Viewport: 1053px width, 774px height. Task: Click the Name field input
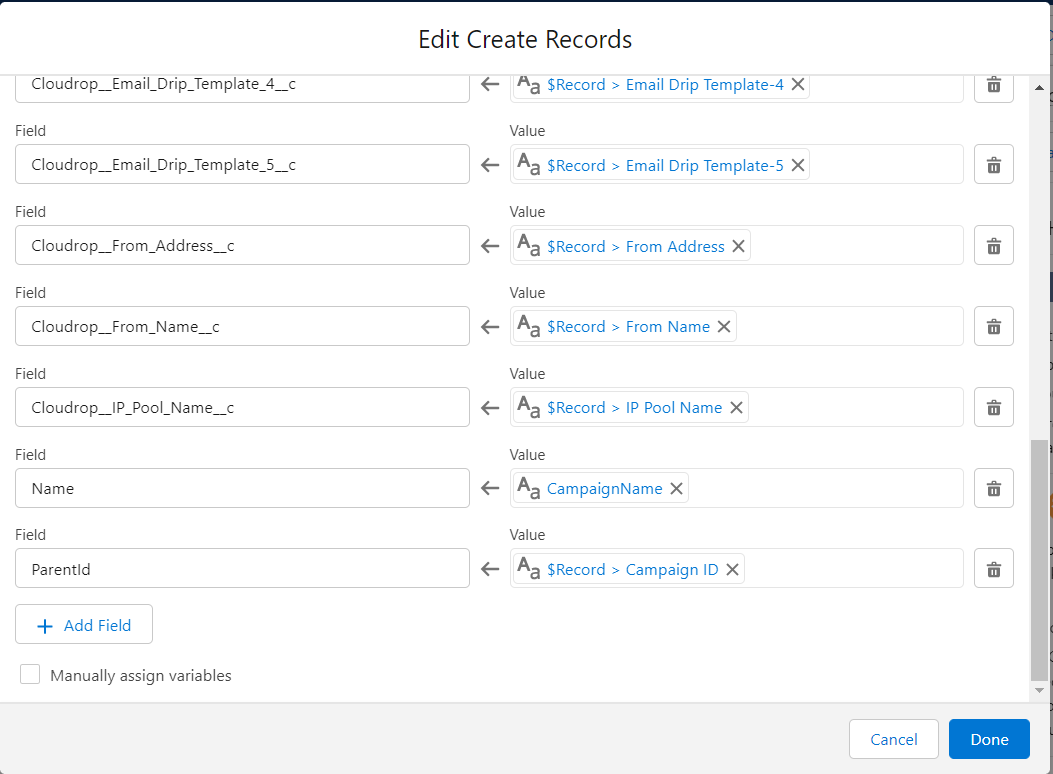point(242,489)
